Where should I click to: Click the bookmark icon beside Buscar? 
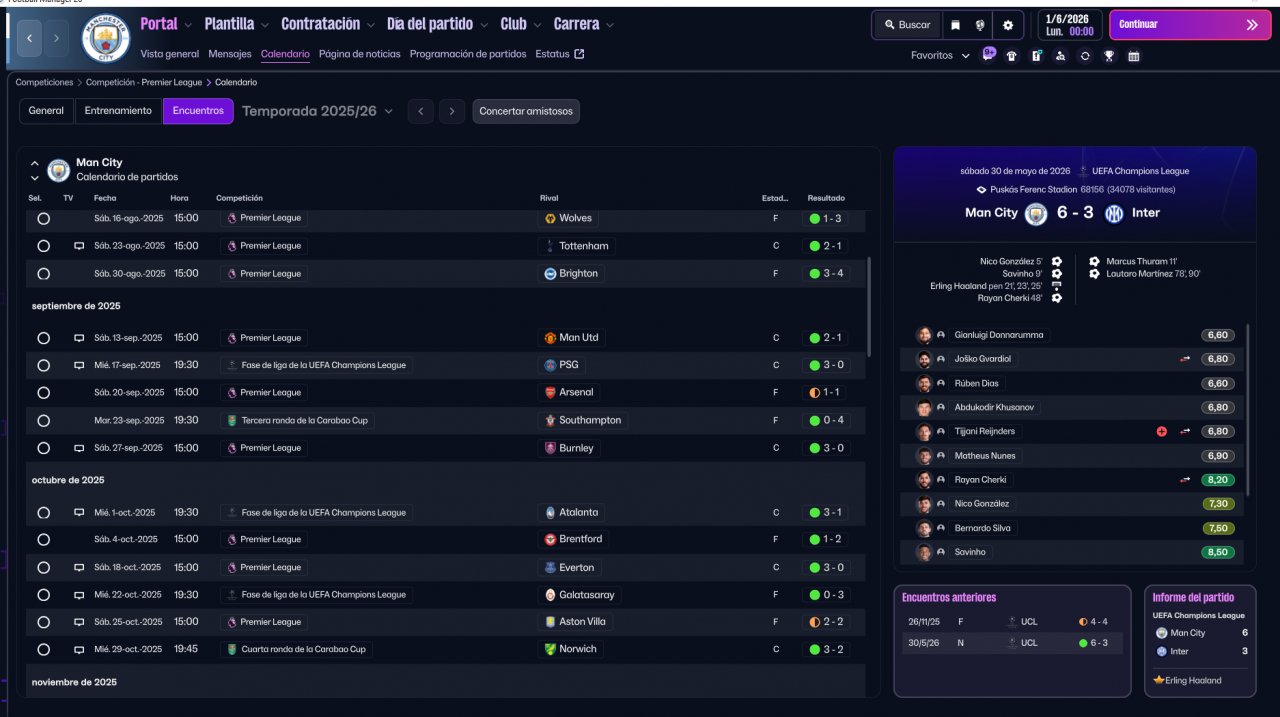[955, 25]
